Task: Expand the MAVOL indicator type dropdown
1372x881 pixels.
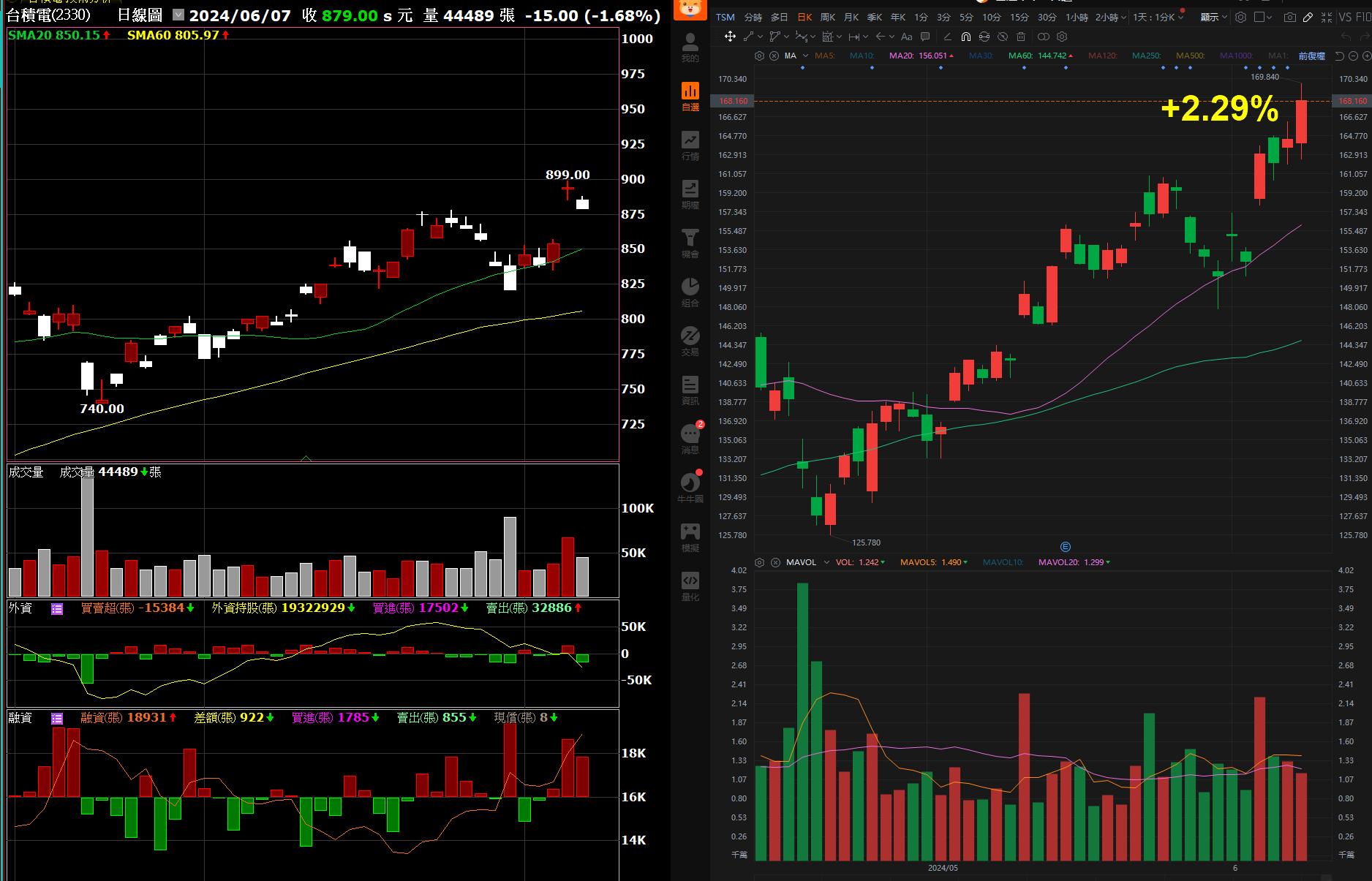Action: 826,562
